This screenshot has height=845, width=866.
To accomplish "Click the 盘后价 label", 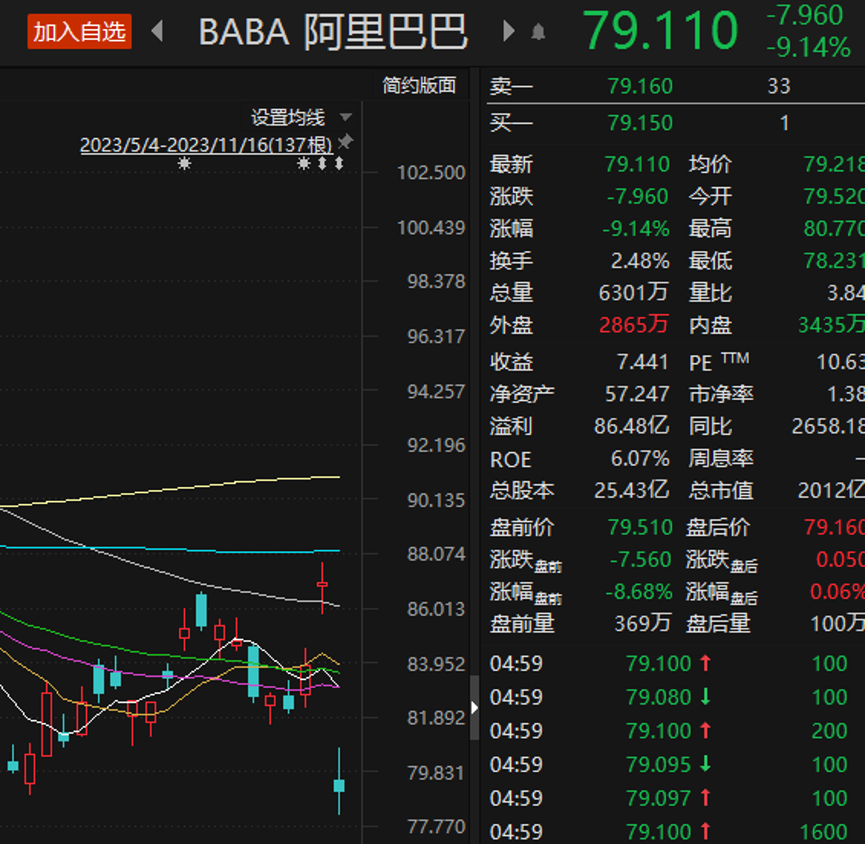I will click(718, 527).
